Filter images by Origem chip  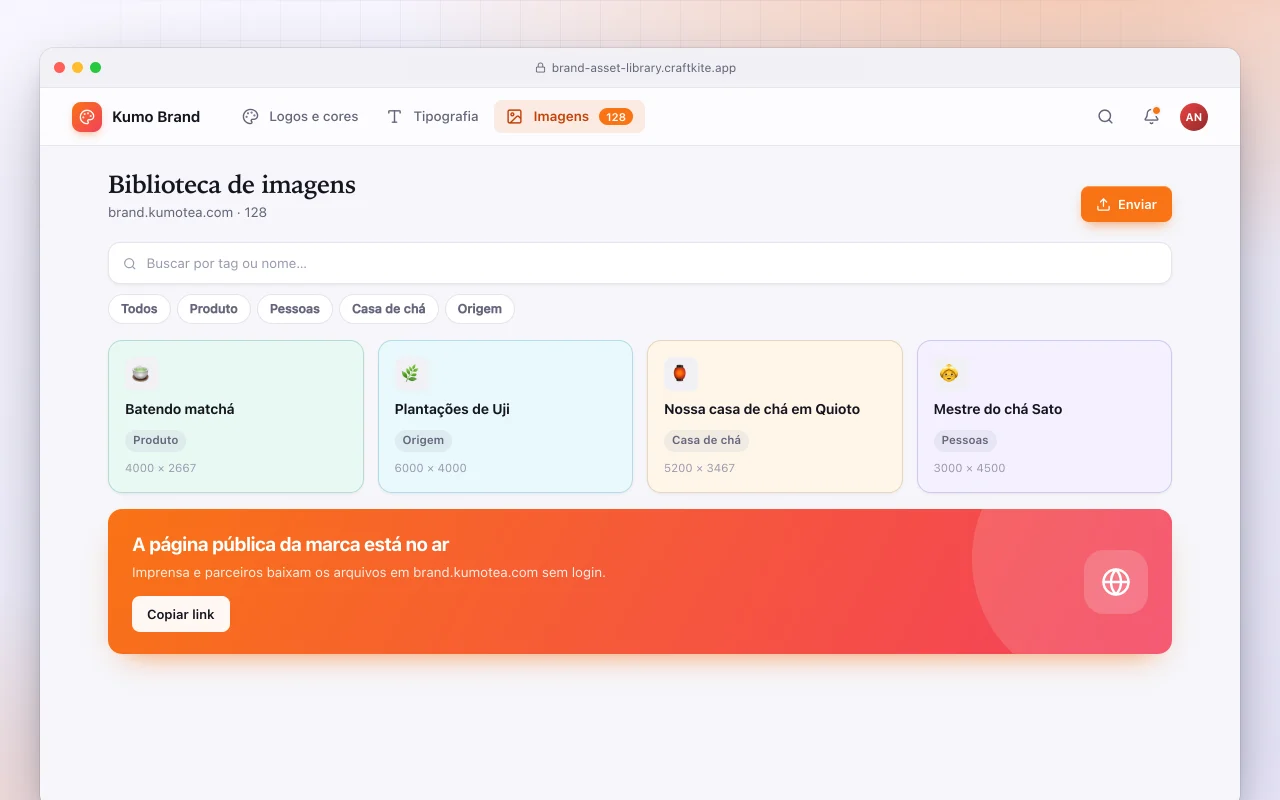[480, 309]
